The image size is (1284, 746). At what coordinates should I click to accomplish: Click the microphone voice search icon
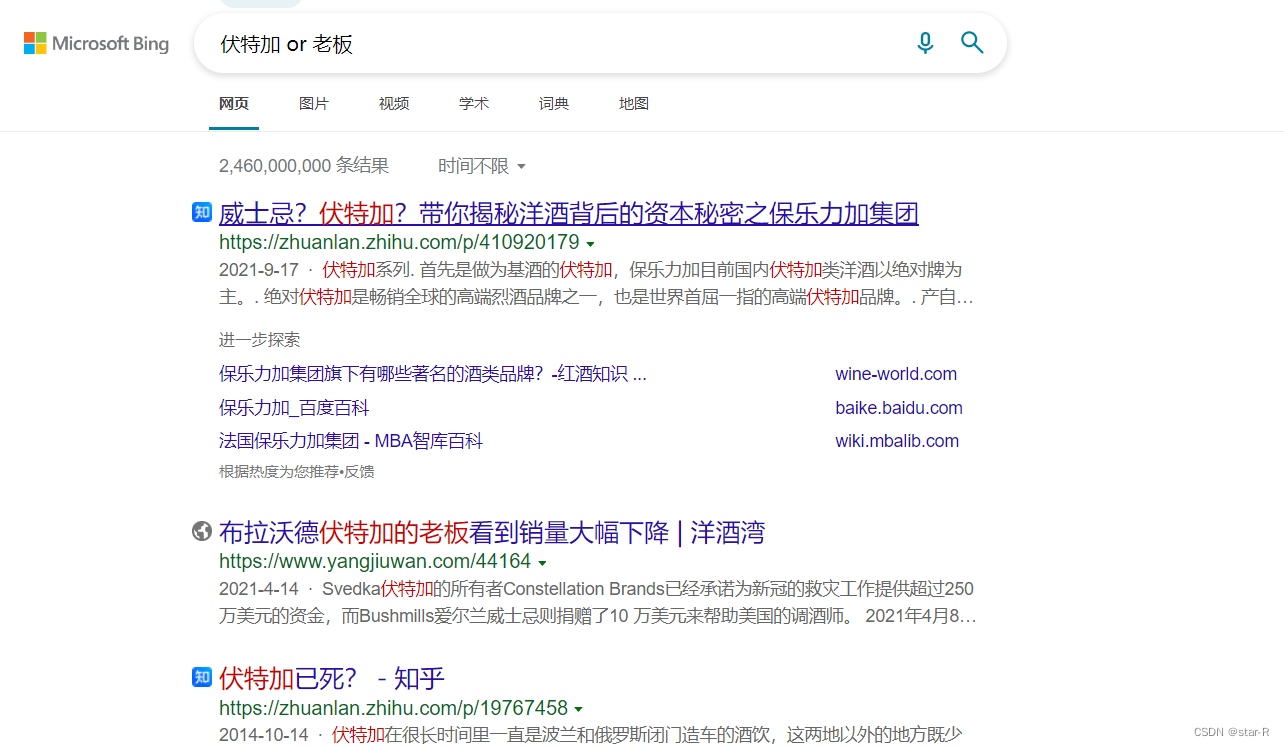[925, 43]
